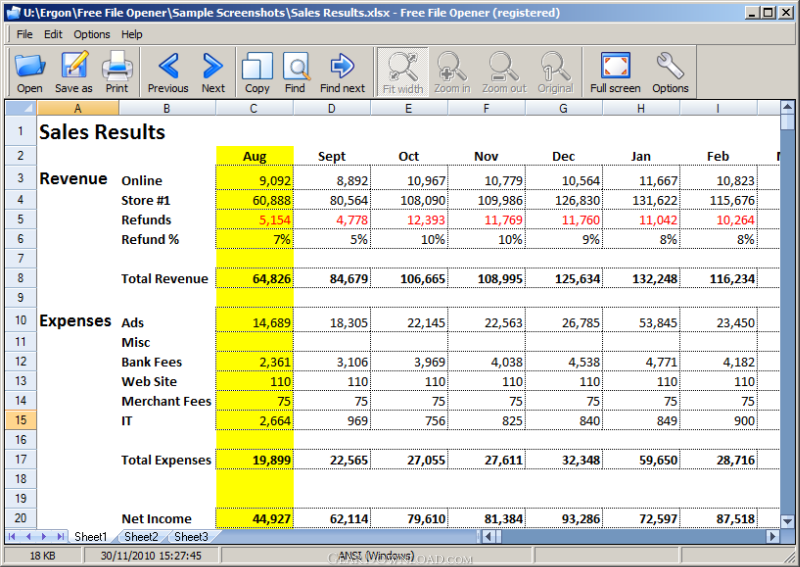800x567 pixels.
Task: Click the red Aug refunds value 5,154
Action: [255, 220]
